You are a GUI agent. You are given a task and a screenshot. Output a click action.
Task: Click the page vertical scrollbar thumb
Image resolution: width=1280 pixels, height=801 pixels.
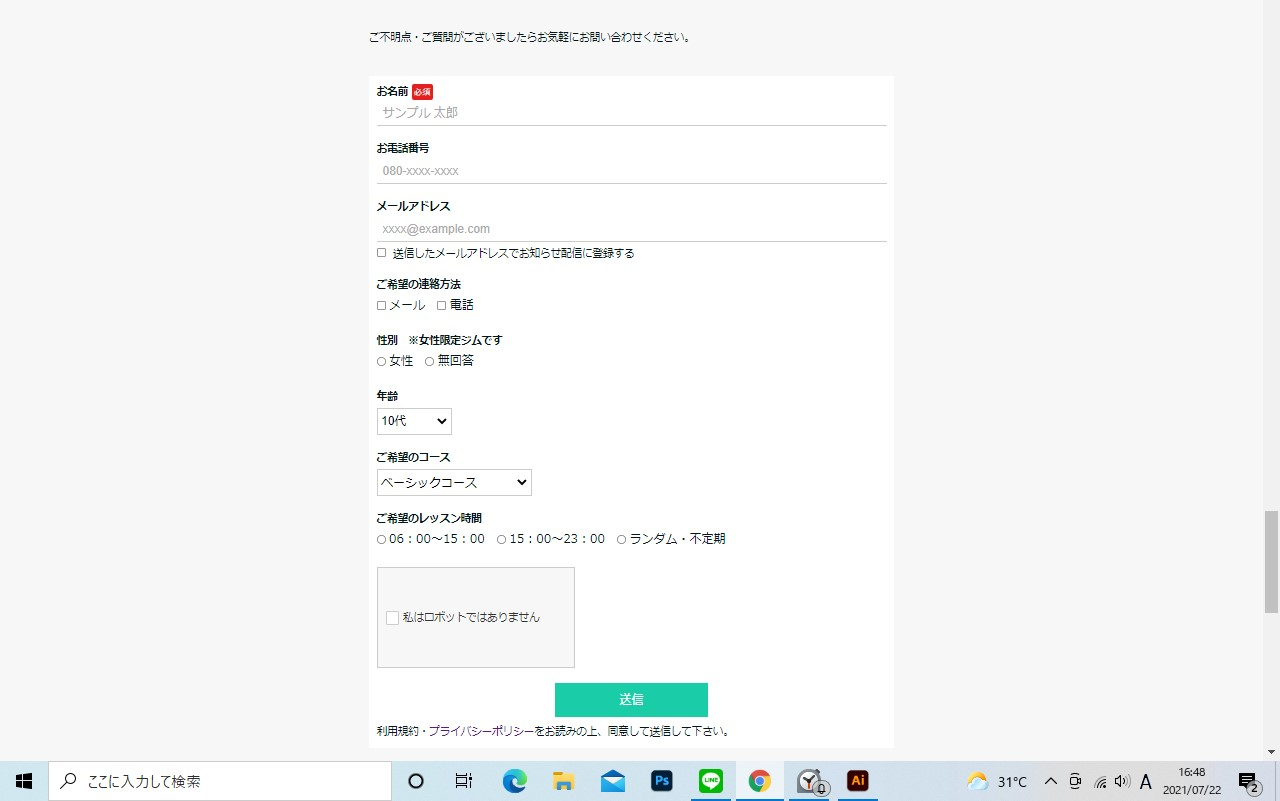tap(1271, 561)
